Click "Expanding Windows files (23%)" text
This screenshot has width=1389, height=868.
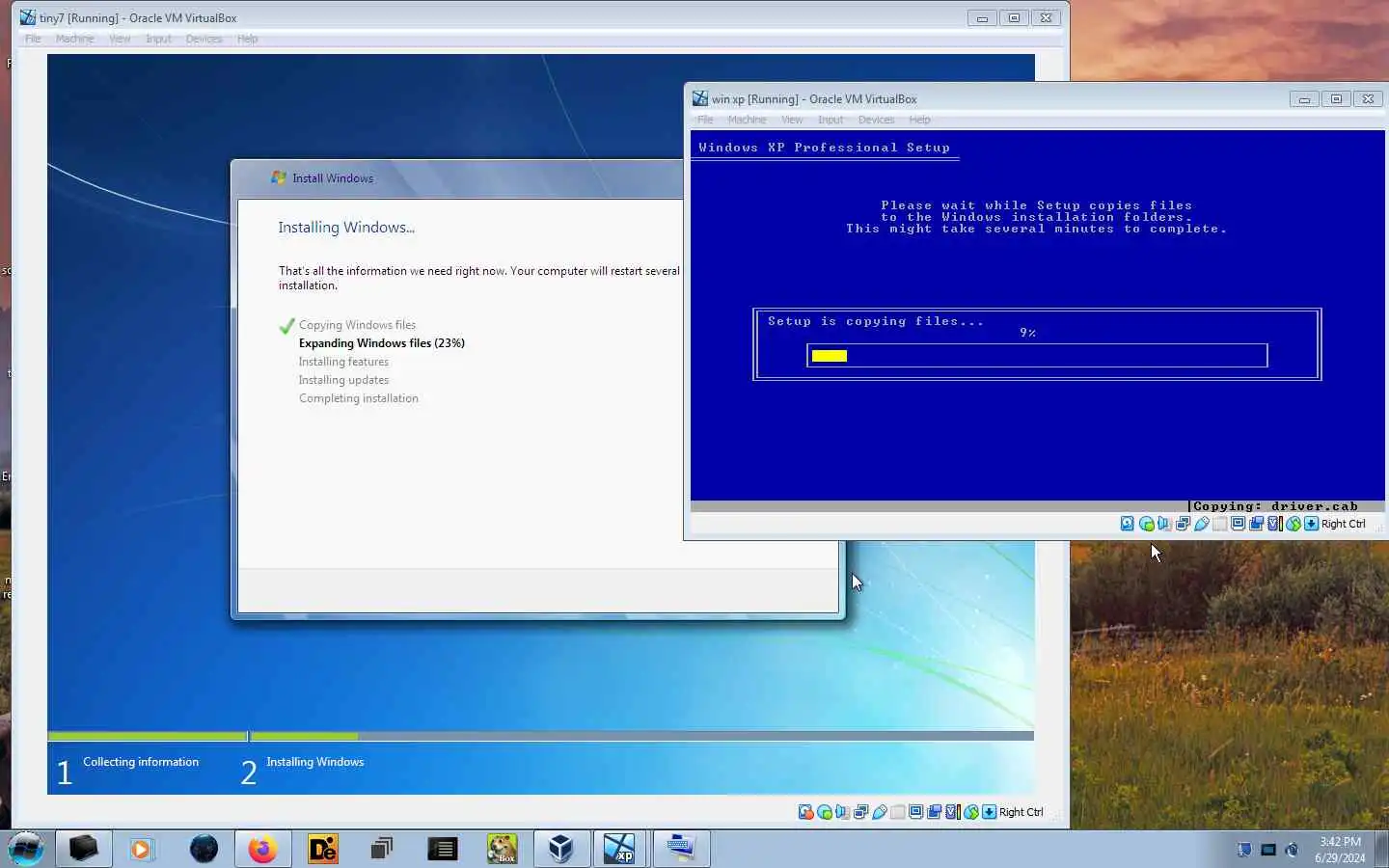pos(382,343)
